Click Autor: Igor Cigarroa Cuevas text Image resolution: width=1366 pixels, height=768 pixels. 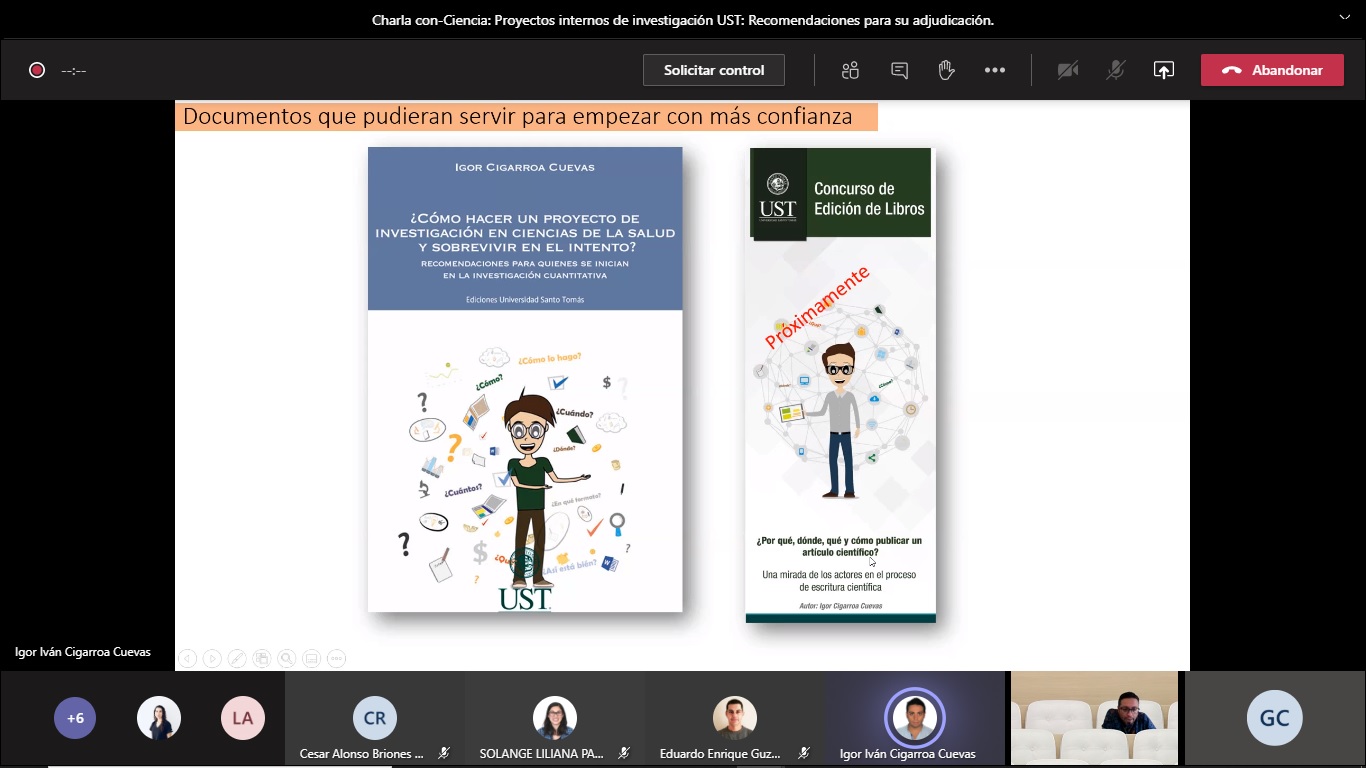841,606
